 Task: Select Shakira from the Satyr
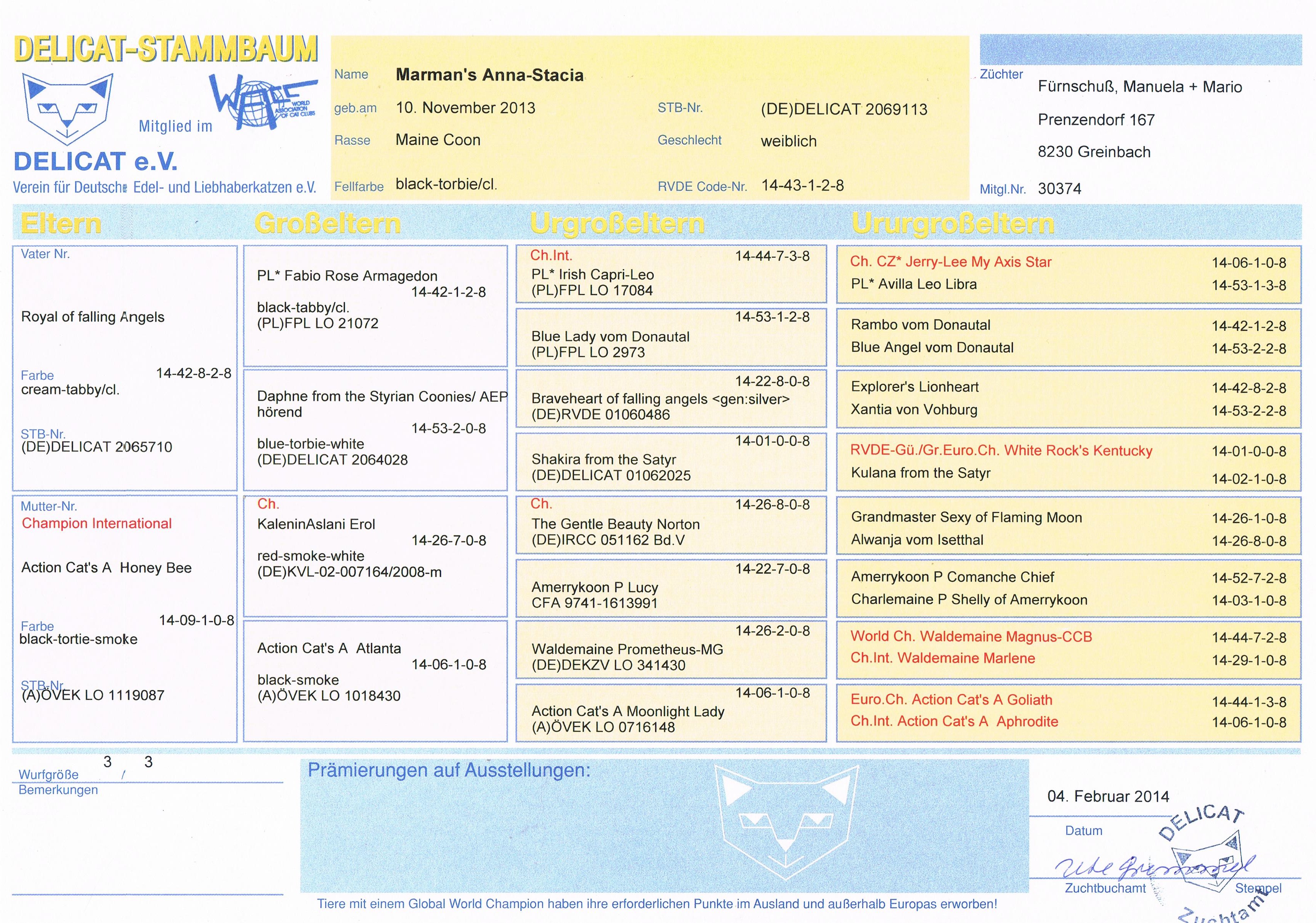pyautogui.click(x=604, y=460)
